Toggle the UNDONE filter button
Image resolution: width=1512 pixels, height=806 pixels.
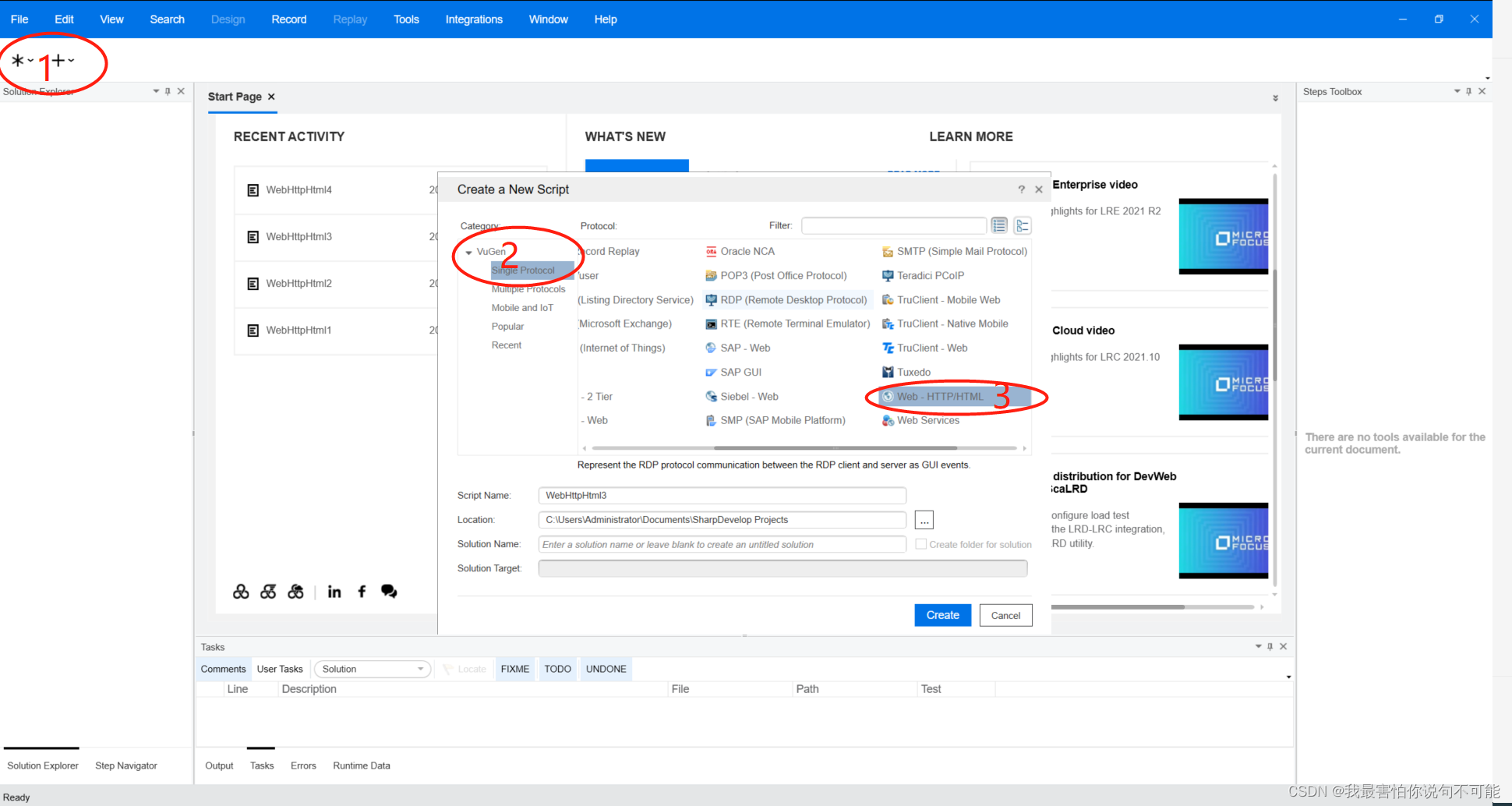606,669
